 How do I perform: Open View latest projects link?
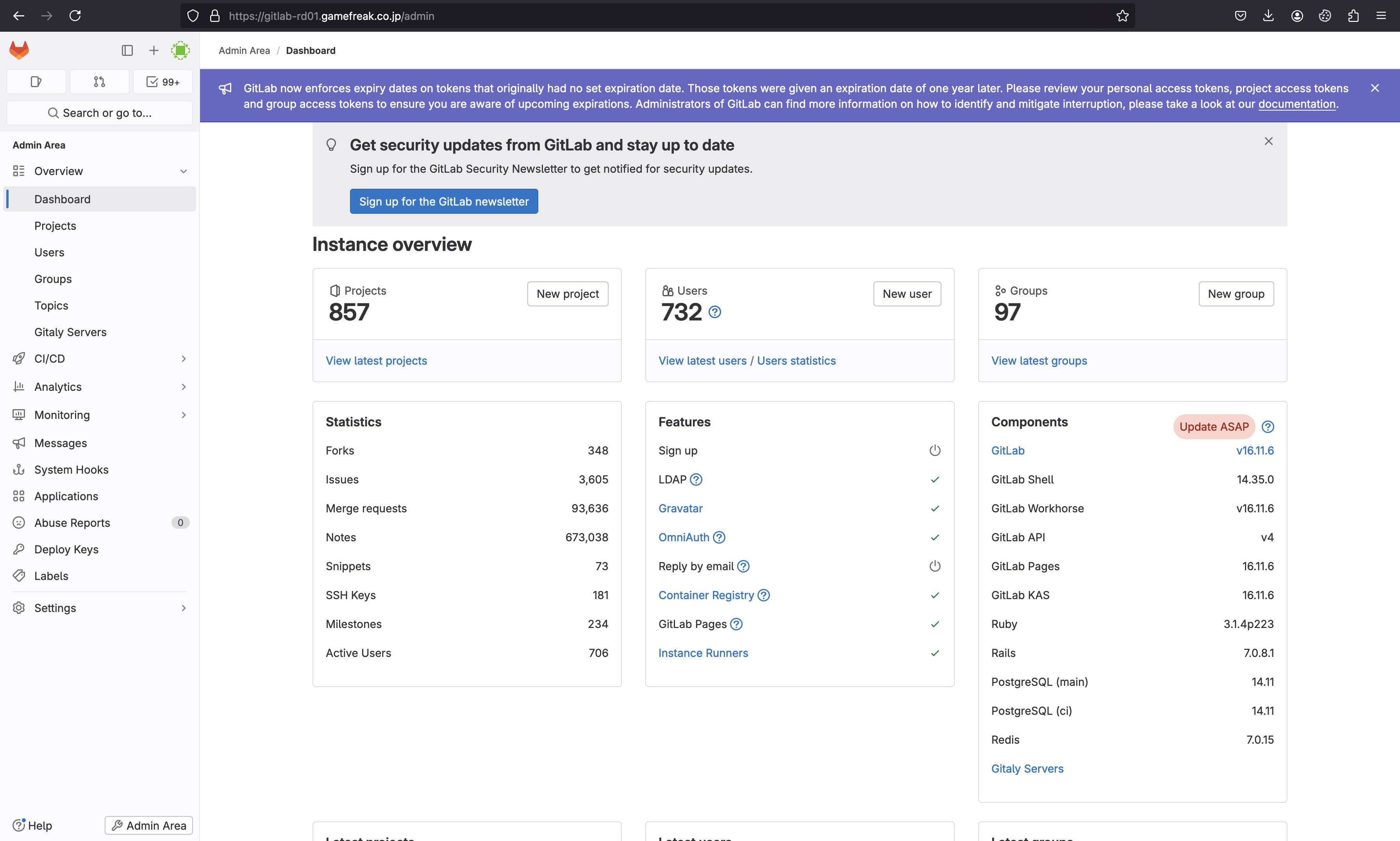coord(376,361)
